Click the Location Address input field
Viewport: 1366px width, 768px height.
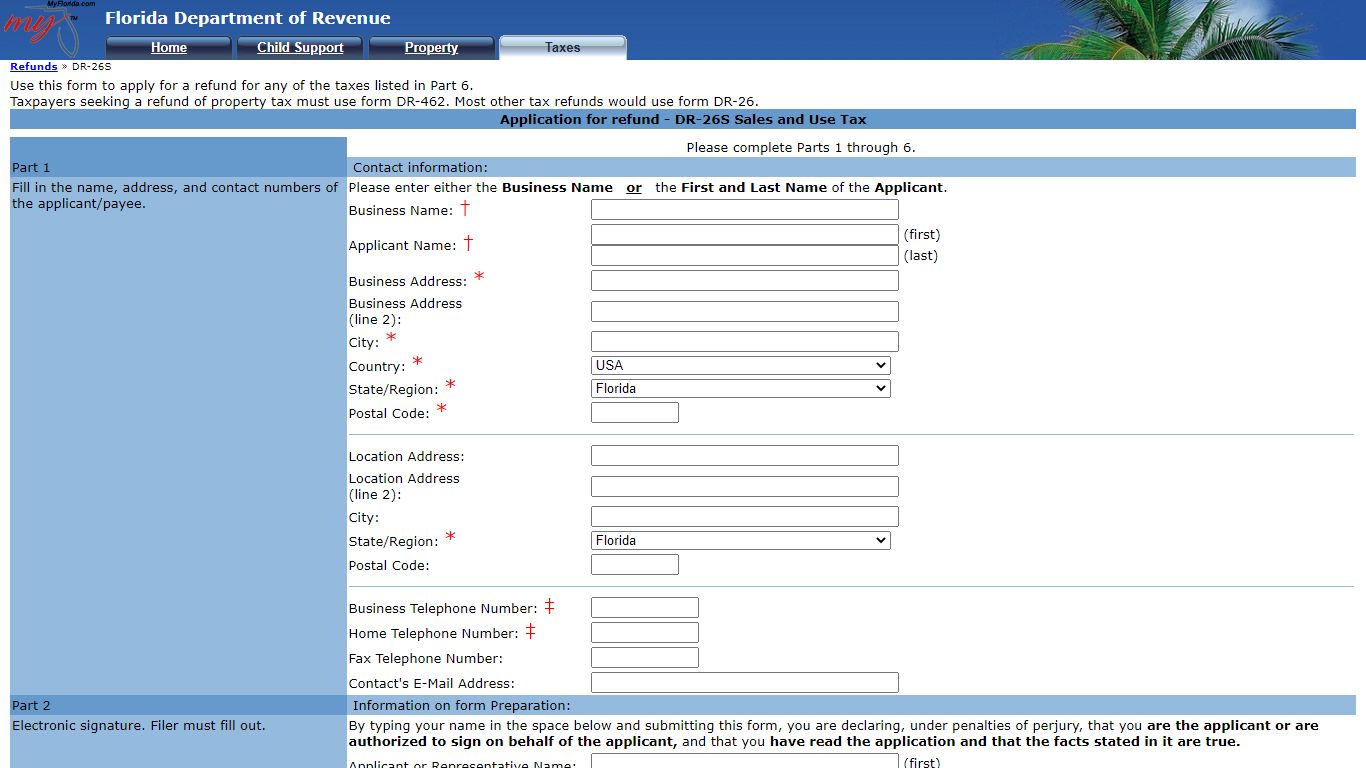point(745,456)
